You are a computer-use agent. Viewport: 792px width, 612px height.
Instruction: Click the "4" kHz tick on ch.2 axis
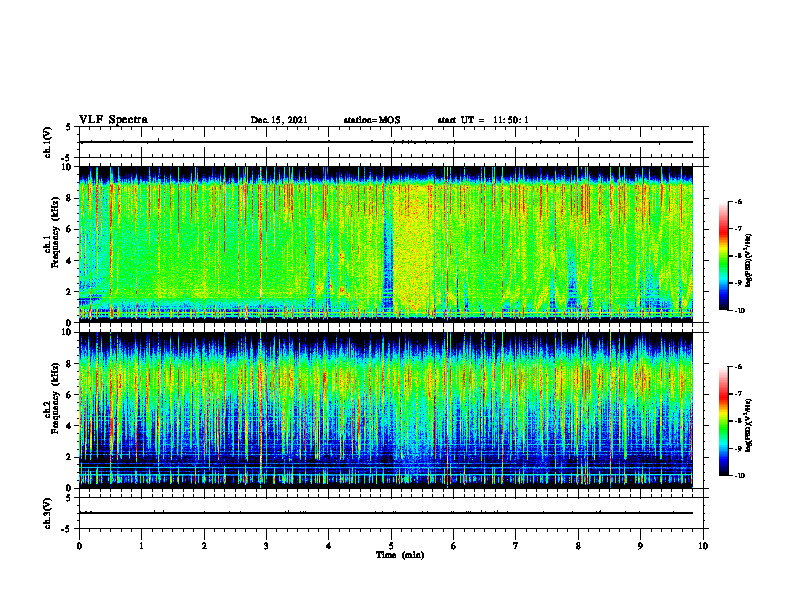pos(69,426)
